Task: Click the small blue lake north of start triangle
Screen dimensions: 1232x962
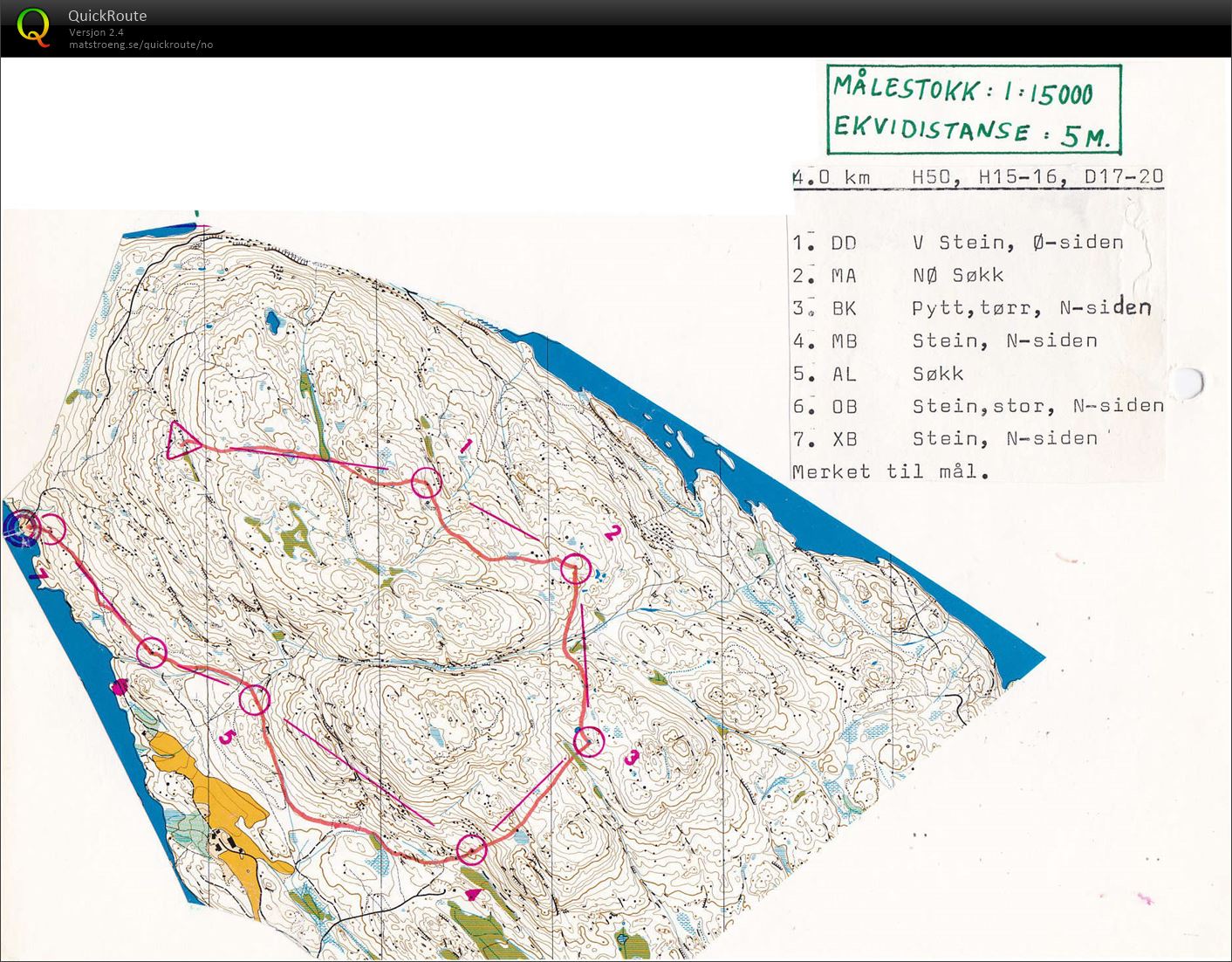Action: pyautogui.click(x=273, y=322)
